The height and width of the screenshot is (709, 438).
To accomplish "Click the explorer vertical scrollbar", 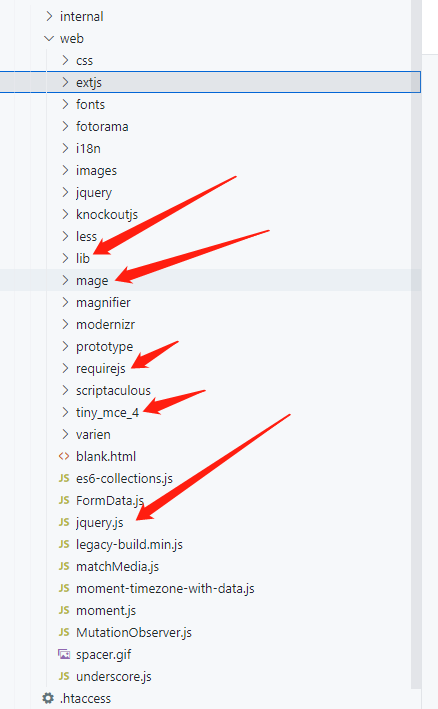I will 416,344.
